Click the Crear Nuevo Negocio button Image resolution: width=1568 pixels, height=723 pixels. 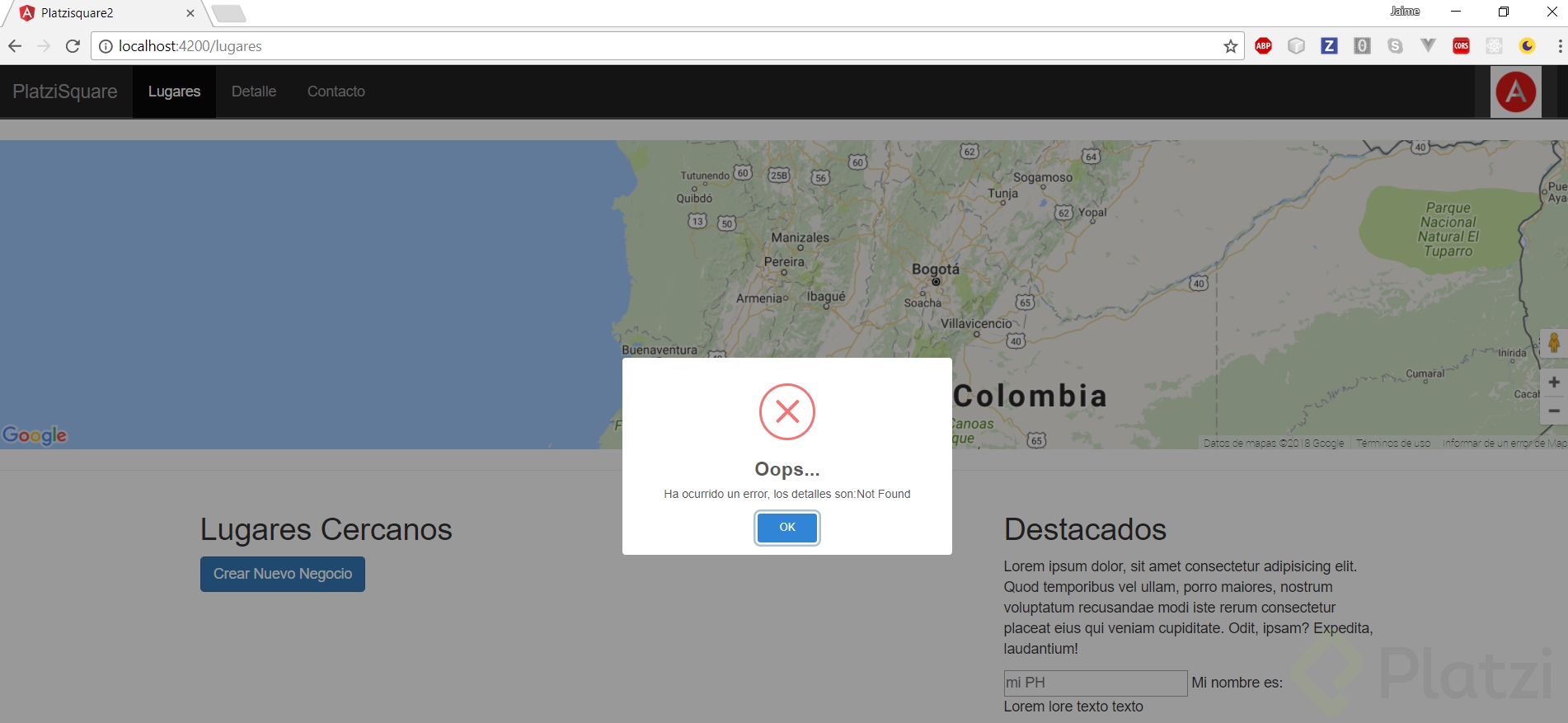pyautogui.click(x=283, y=575)
